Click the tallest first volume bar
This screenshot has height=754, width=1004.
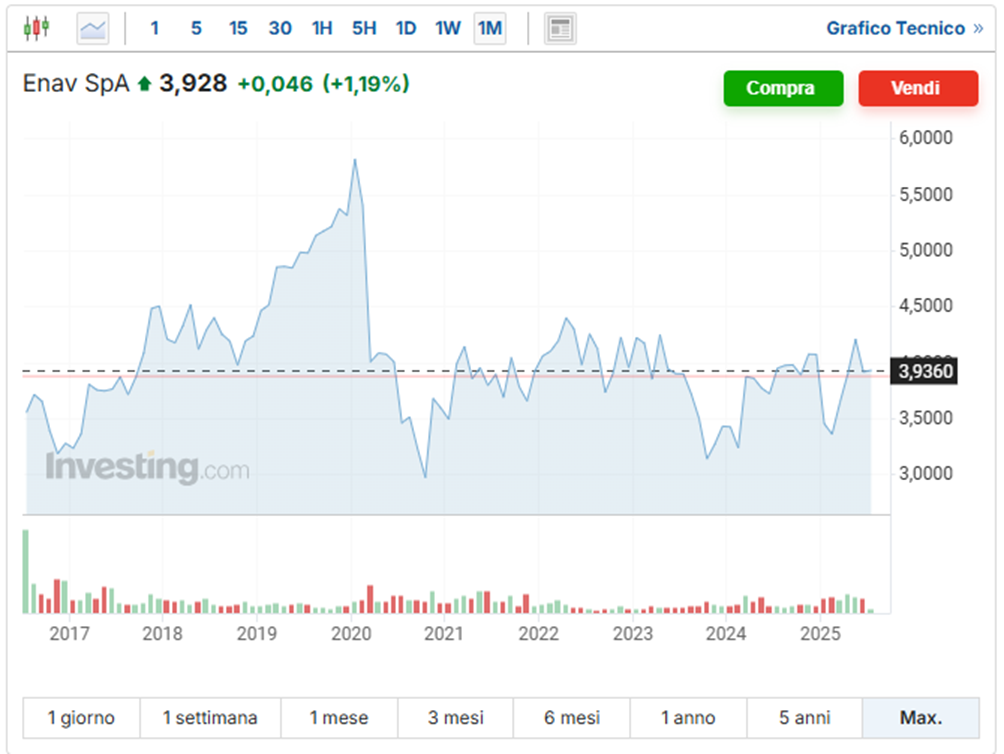[26, 571]
